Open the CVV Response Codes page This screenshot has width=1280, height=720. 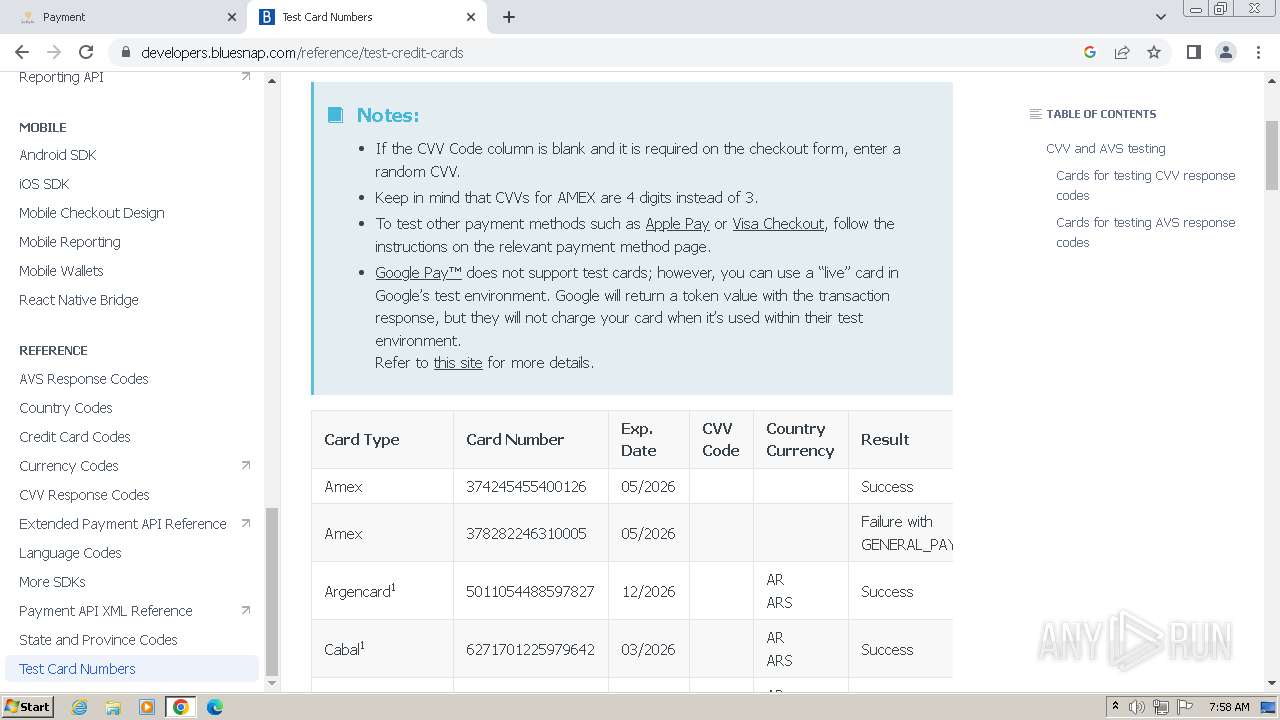84,495
